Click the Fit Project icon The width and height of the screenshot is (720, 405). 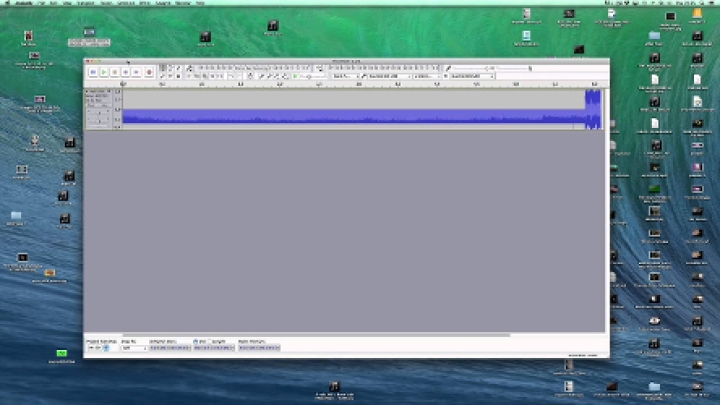pyautogui.click(x=285, y=76)
